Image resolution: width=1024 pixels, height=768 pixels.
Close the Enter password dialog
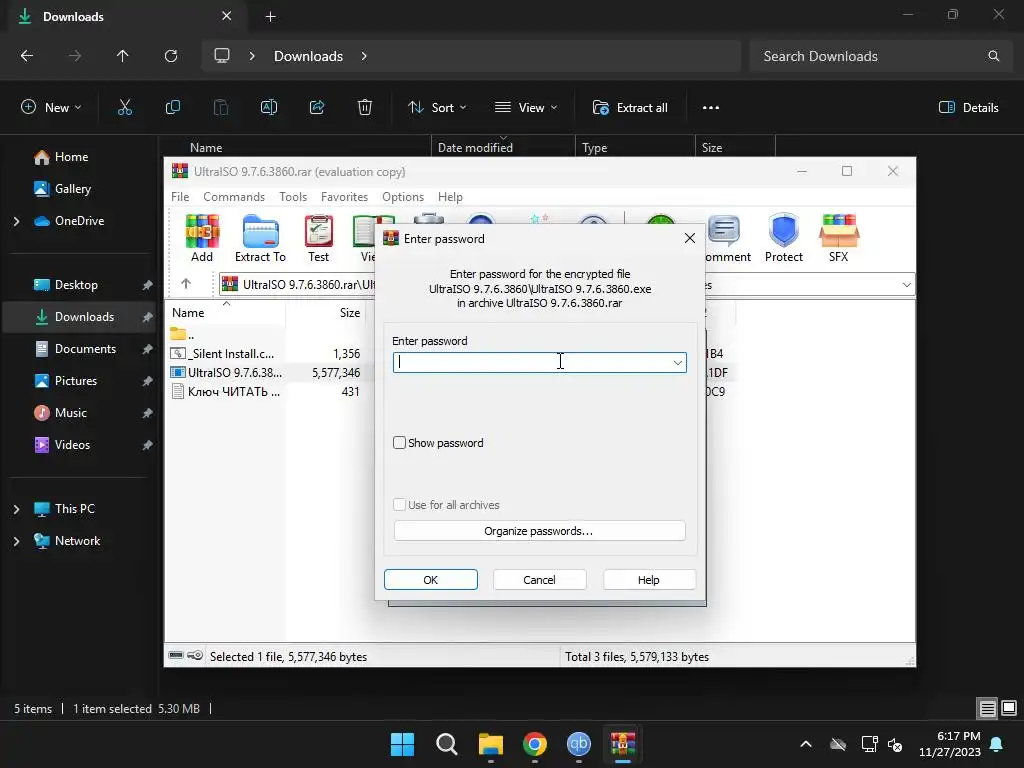tap(690, 238)
